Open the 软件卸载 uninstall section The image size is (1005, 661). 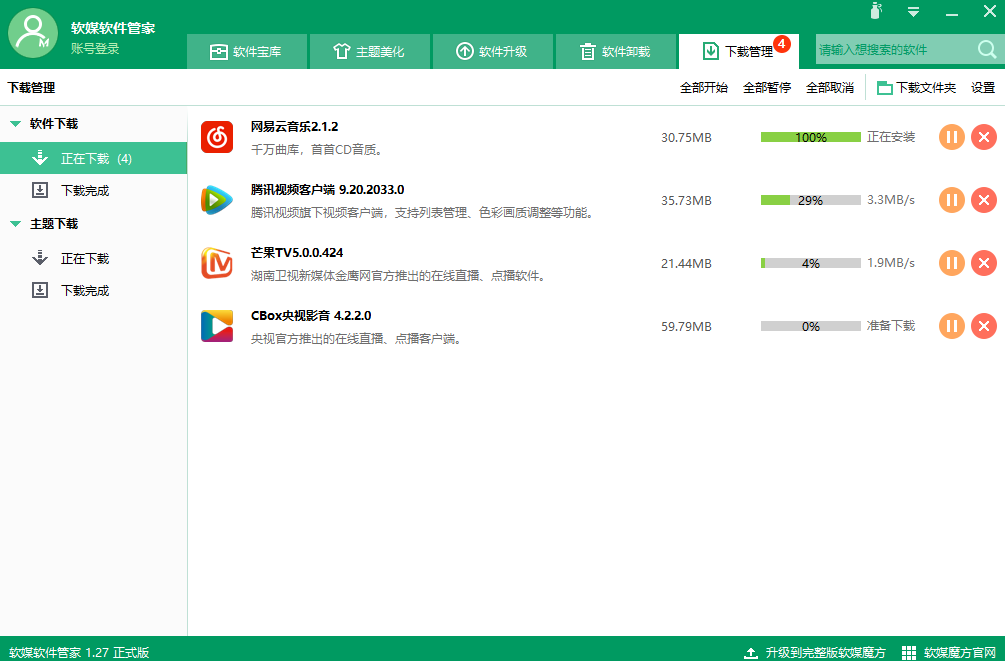pos(615,51)
